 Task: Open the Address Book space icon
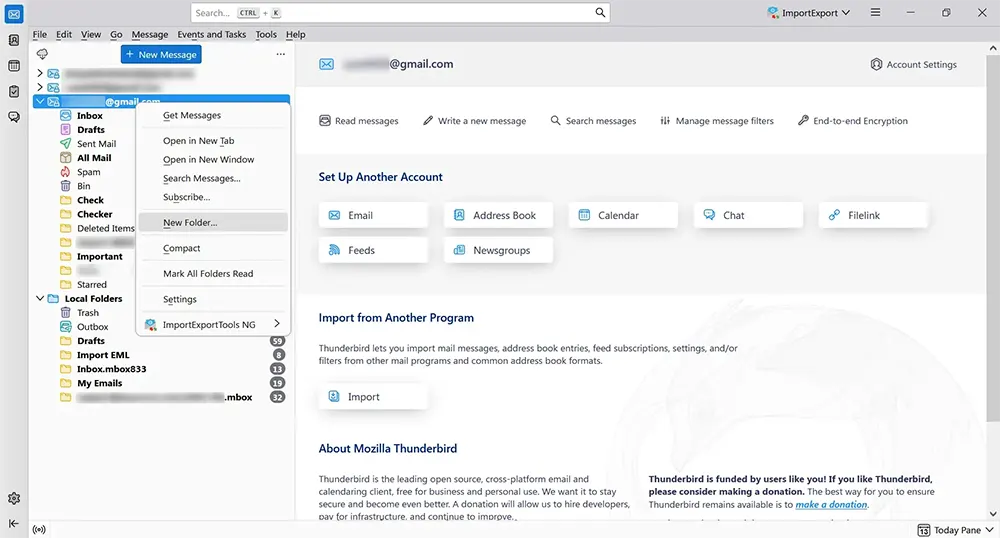(x=14, y=40)
